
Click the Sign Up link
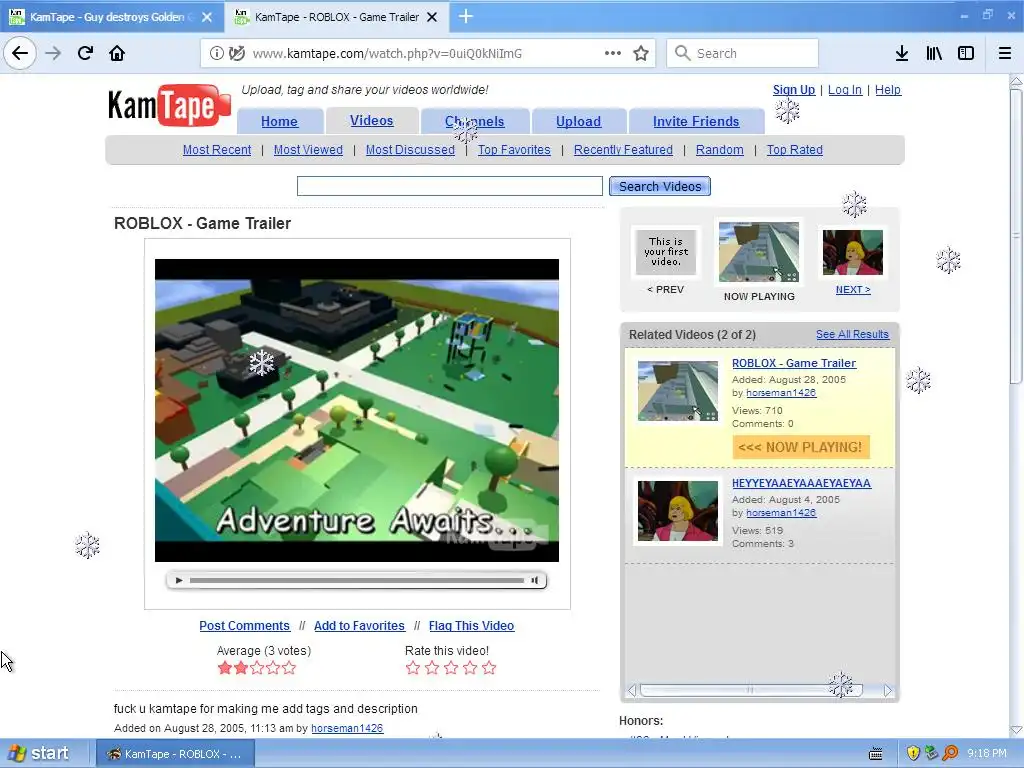point(794,89)
